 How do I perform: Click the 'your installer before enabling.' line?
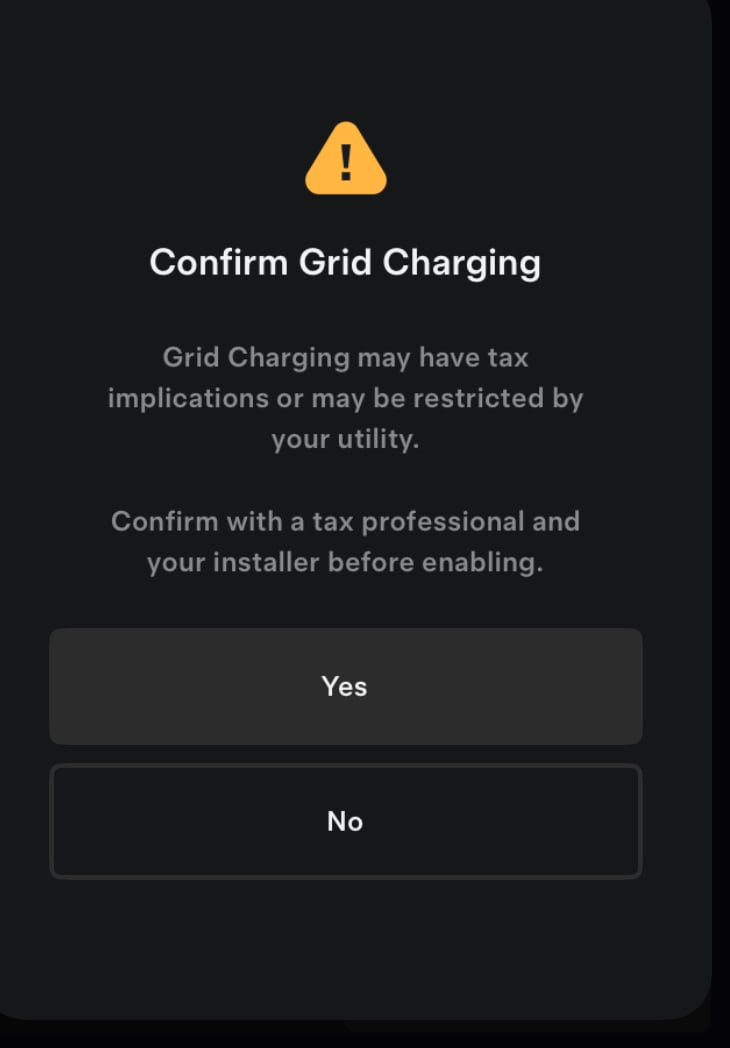pyautogui.click(x=345, y=562)
